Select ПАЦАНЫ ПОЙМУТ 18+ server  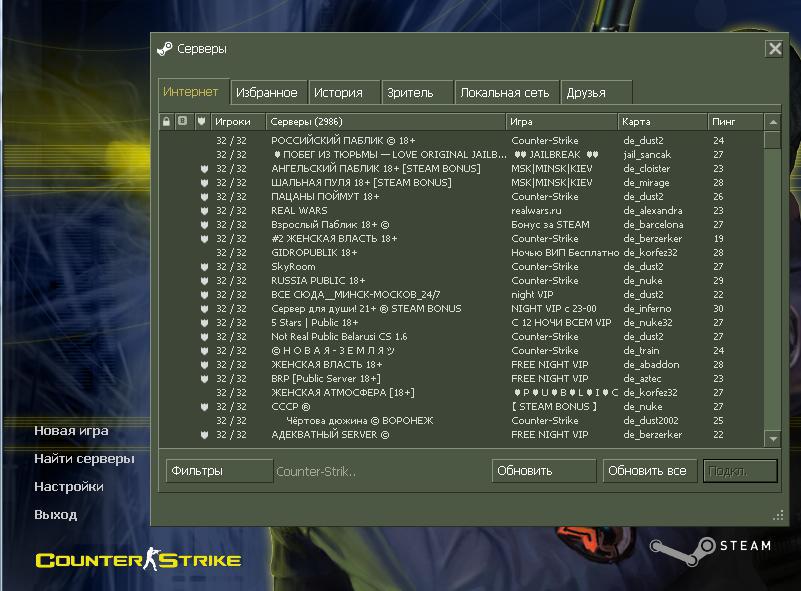[x=462, y=197]
